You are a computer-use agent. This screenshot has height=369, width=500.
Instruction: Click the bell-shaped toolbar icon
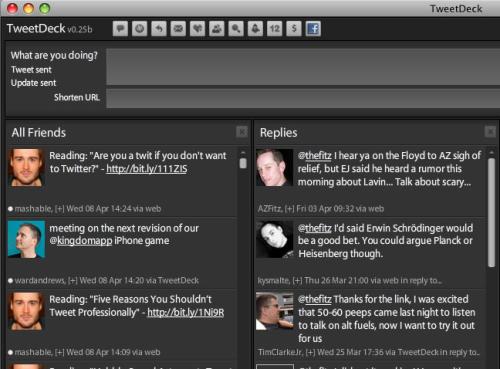pyautogui.click(x=255, y=29)
